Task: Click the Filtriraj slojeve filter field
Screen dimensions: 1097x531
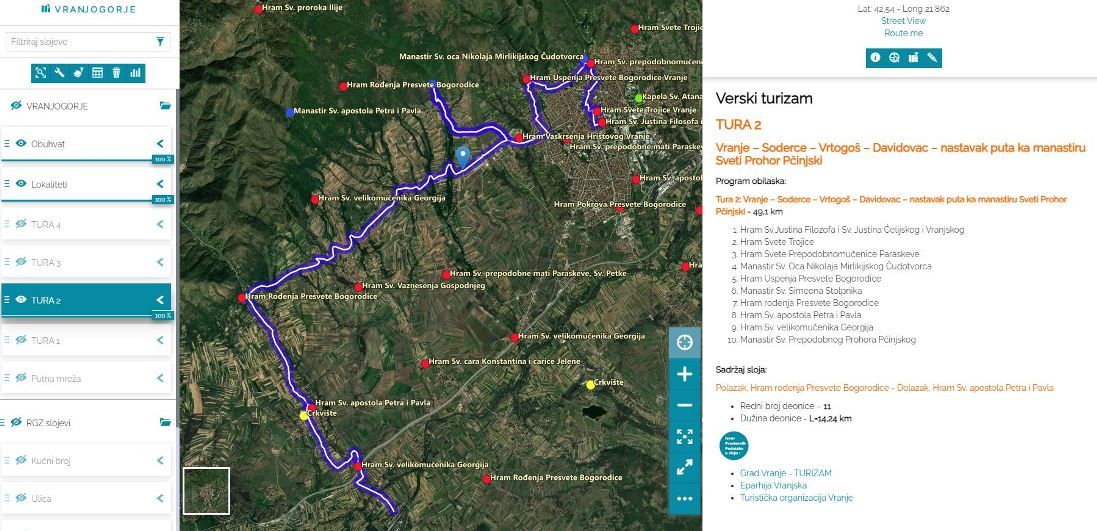Action: (78, 42)
